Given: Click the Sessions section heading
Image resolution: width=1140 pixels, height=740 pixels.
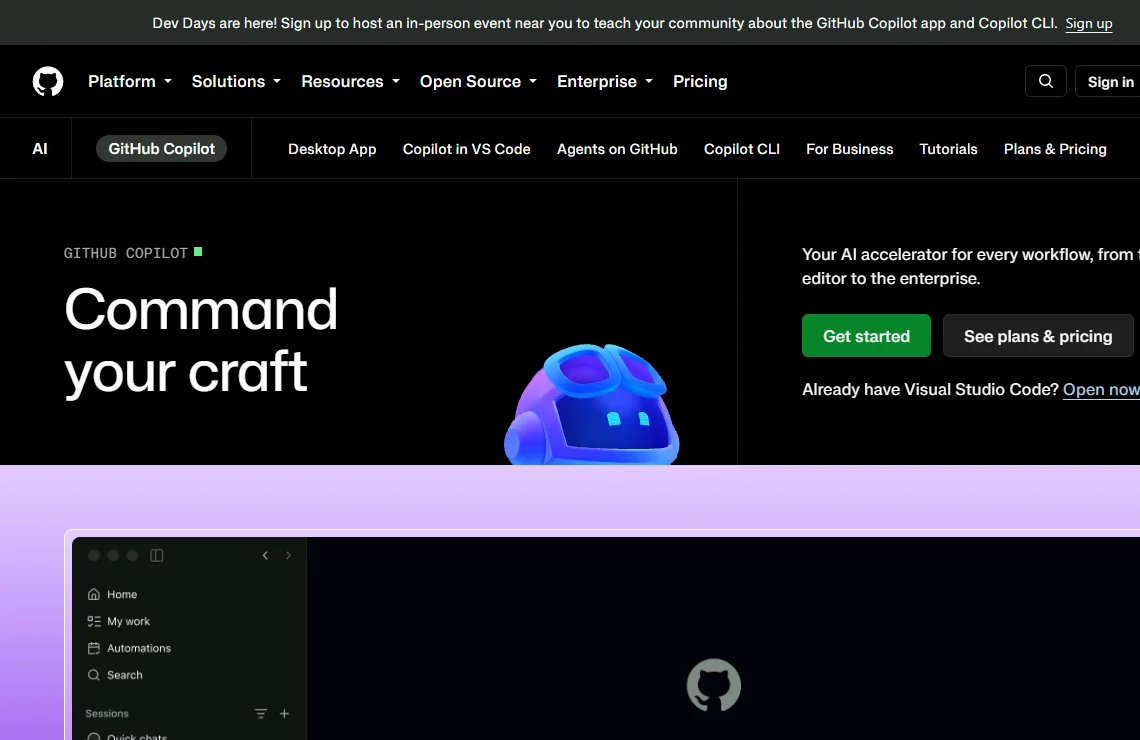Looking at the screenshot, I should [107, 714].
